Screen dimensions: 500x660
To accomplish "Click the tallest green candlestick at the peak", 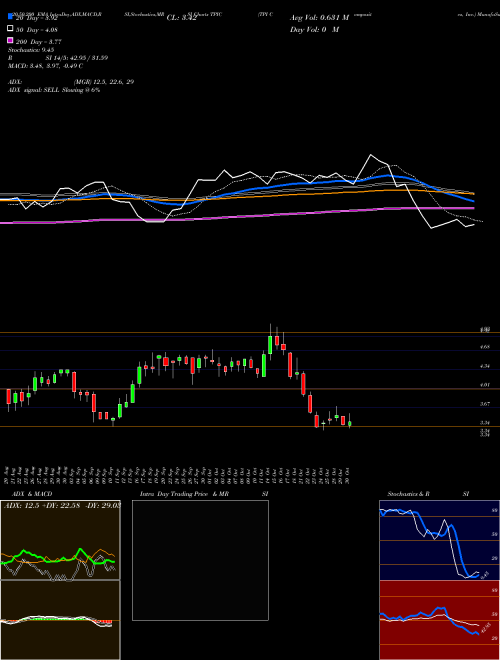I will 270,345.
